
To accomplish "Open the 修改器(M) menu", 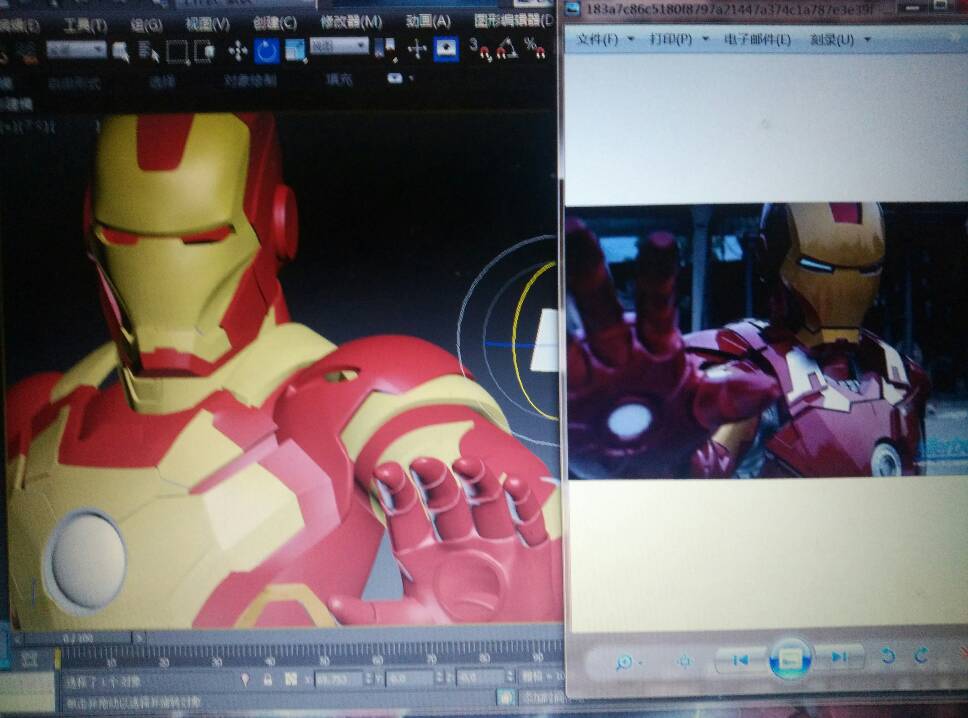I will tap(351, 22).
